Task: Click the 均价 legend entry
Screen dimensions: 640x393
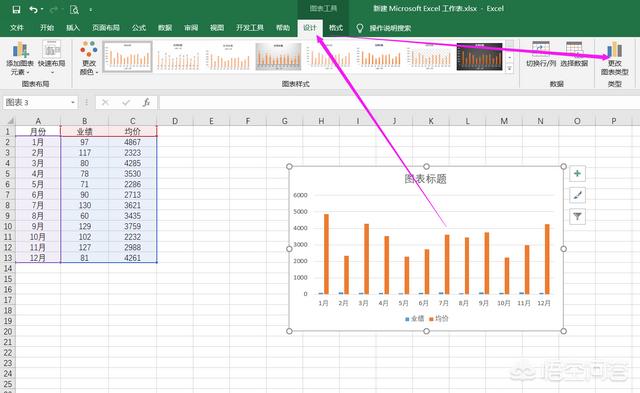Action: tap(439, 319)
